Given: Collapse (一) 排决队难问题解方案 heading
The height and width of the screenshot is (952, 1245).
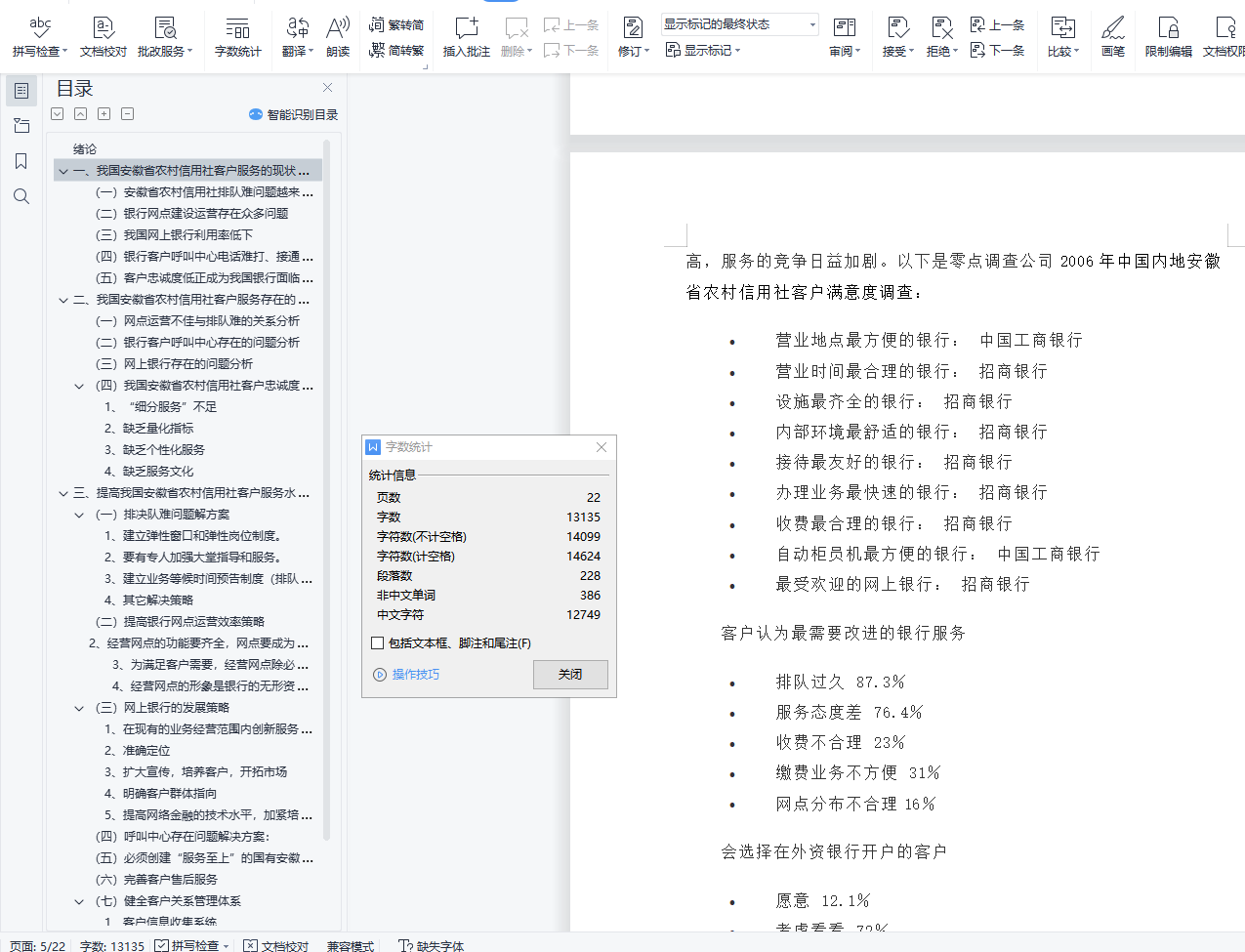Looking at the screenshot, I should pos(79,515).
